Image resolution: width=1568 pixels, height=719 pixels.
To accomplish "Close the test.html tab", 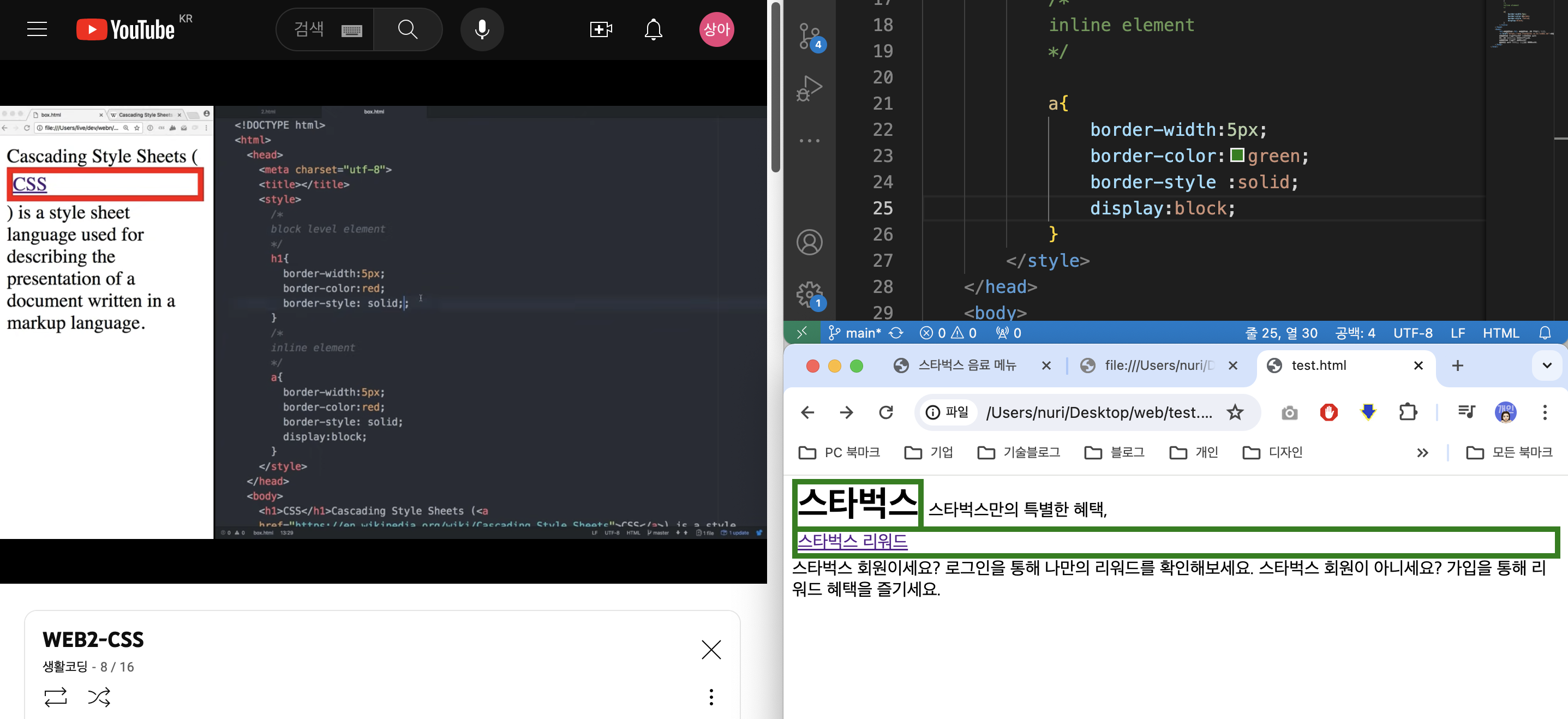I will click(x=1419, y=366).
